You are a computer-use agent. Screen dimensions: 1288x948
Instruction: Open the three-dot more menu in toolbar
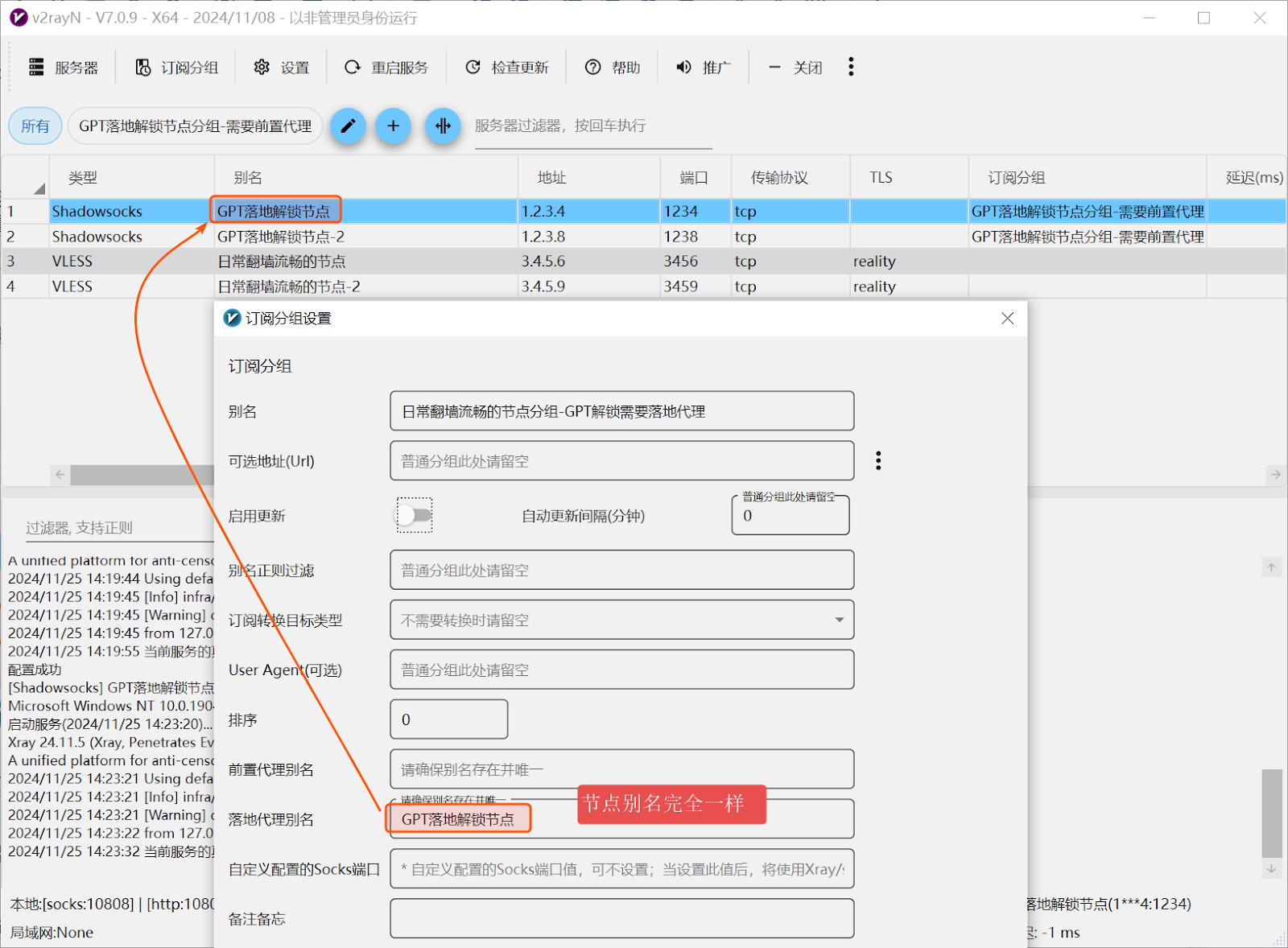[850, 67]
